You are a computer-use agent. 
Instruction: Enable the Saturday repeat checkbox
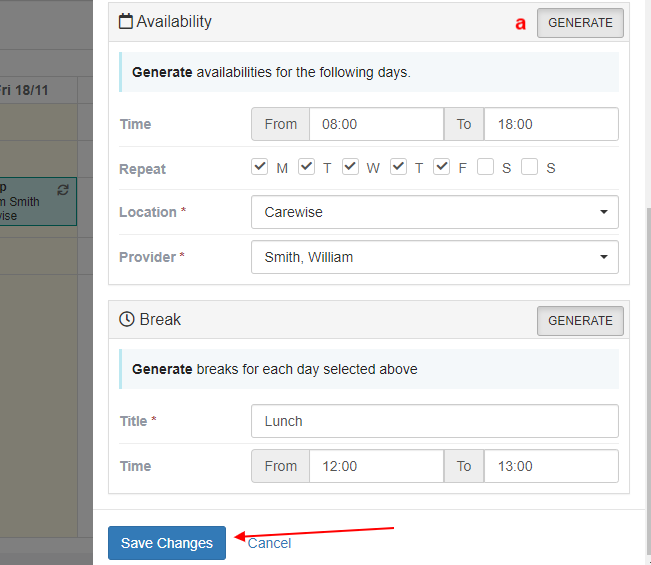click(x=485, y=167)
